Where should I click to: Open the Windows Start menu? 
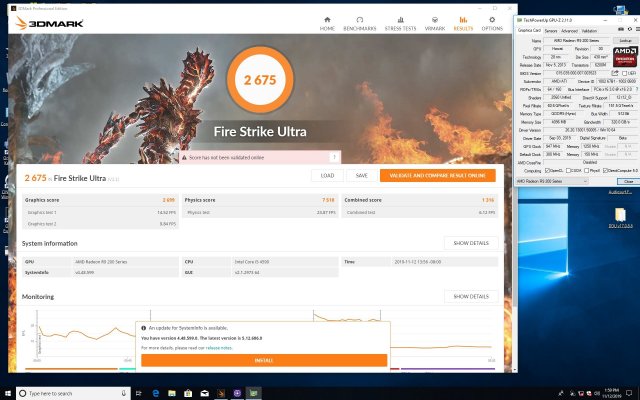pos(8,393)
